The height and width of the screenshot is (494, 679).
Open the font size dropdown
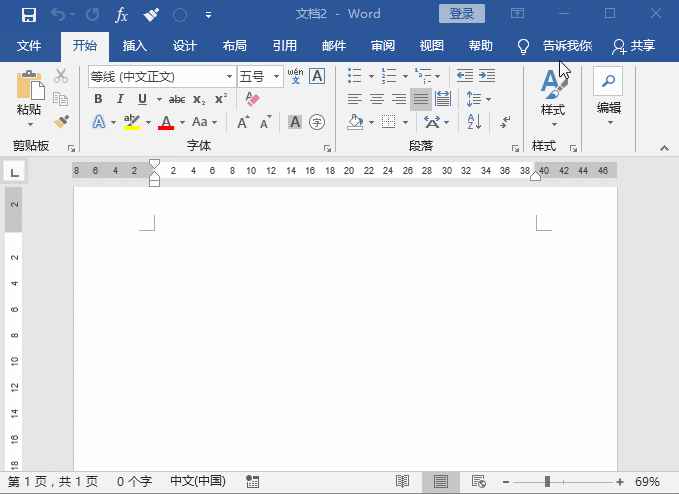(276, 77)
